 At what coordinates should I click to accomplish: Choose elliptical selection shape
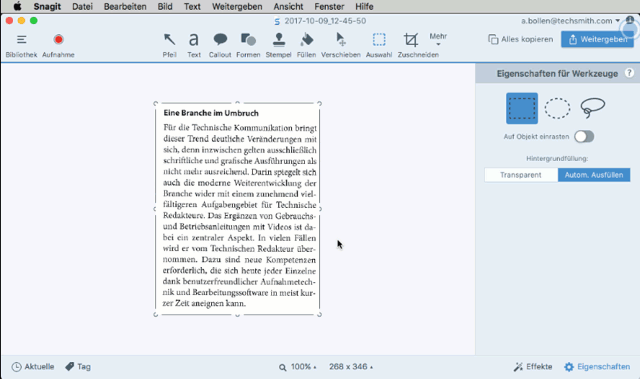click(x=557, y=109)
